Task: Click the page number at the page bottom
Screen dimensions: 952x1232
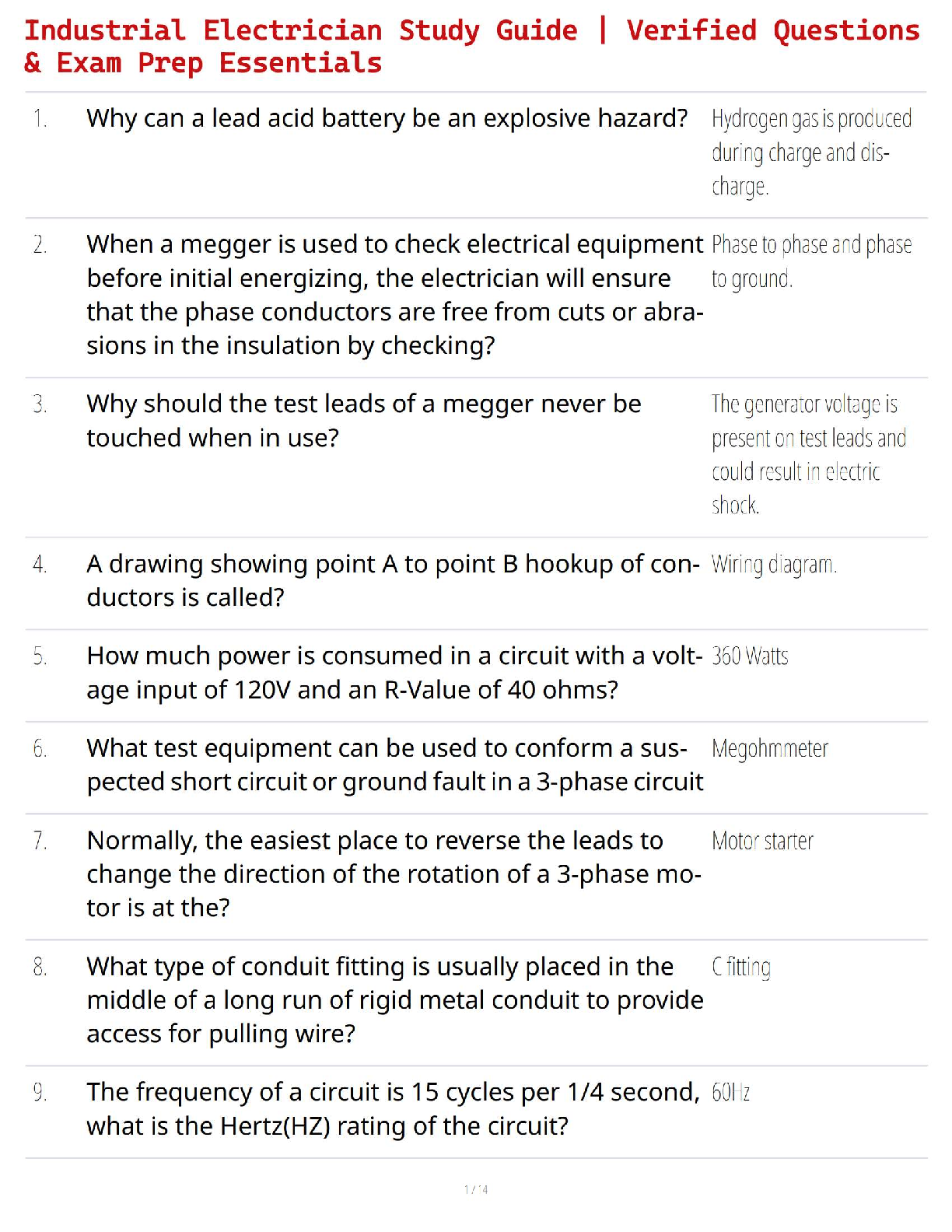Action: (x=476, y=1189)
